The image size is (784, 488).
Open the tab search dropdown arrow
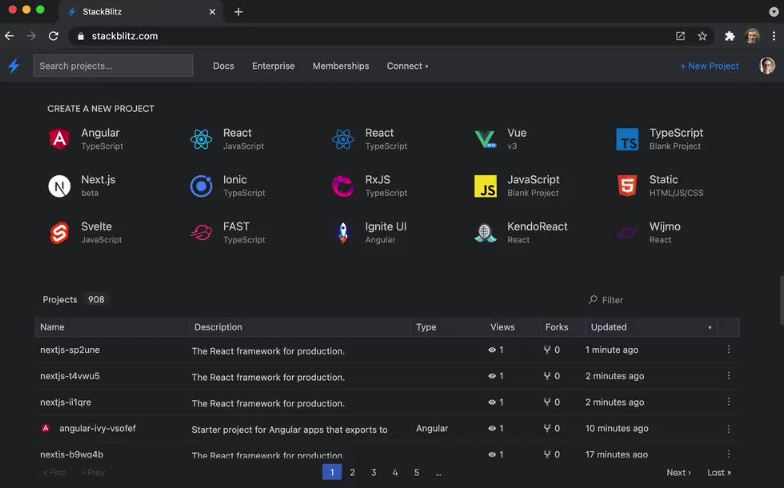tap(774, 12)
